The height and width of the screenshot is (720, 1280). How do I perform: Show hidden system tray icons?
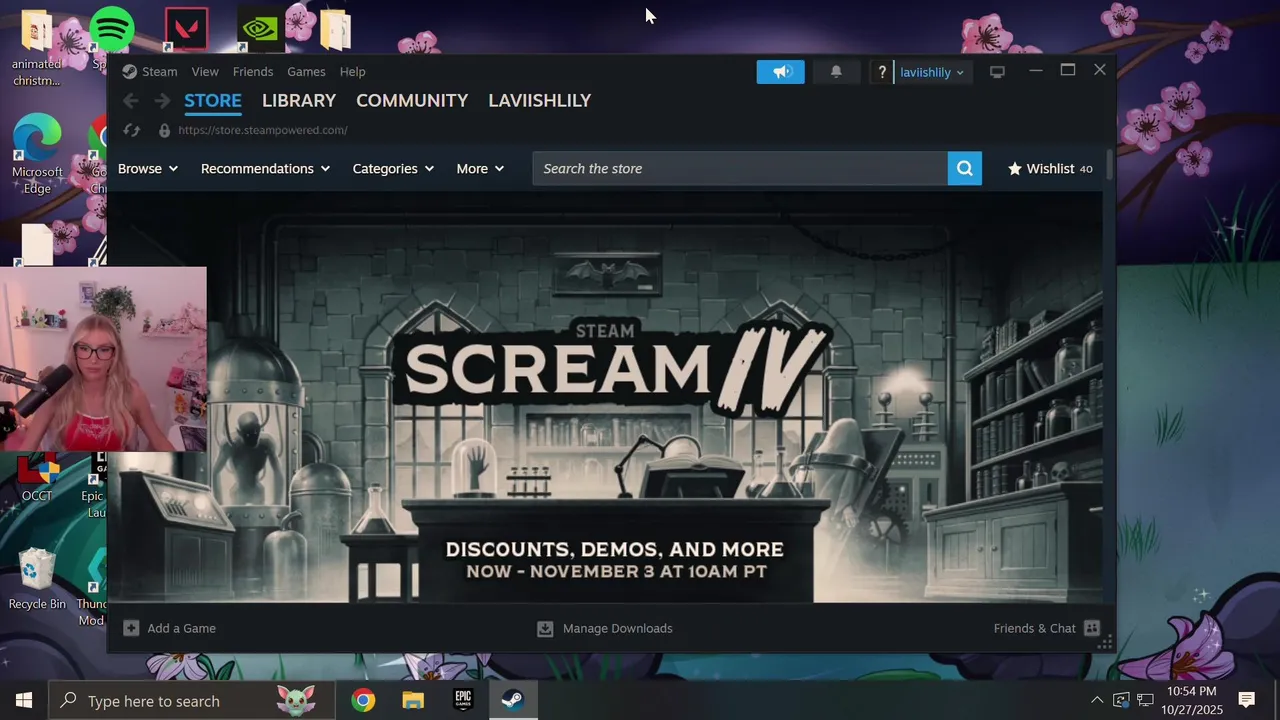click(x=1097, y=700)
